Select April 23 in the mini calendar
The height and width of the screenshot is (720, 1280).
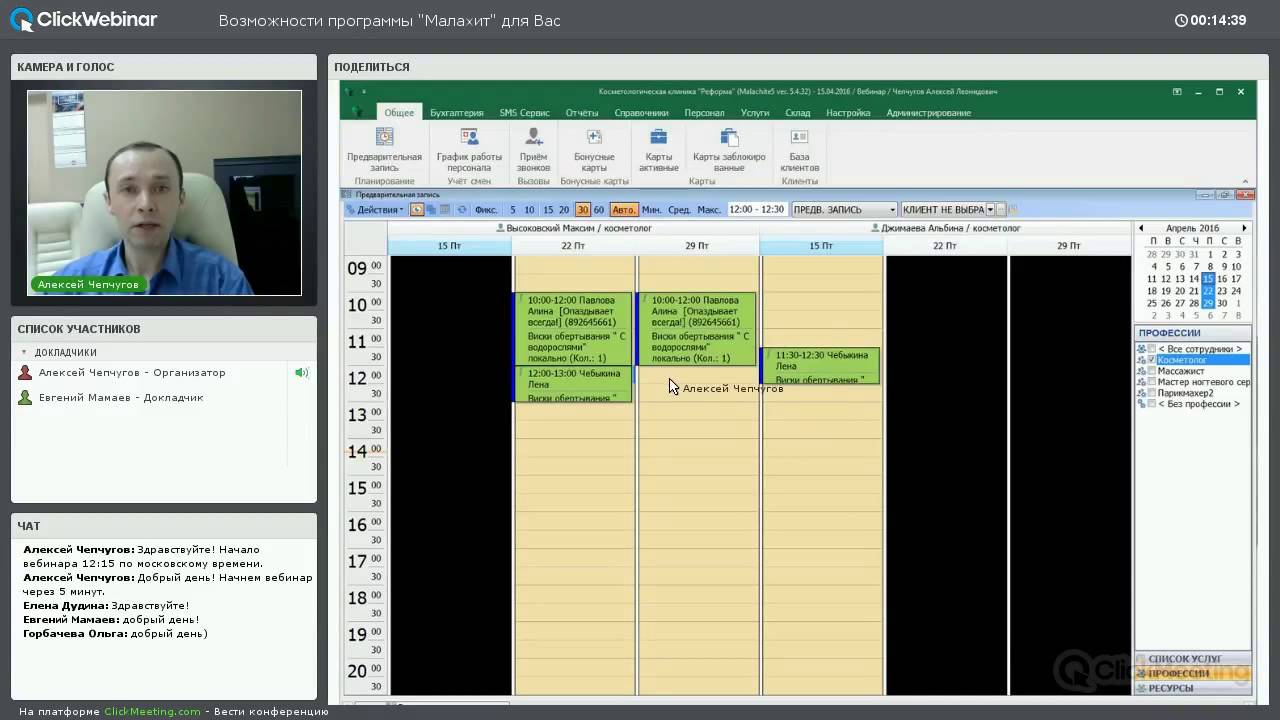tap(1222, 291)
